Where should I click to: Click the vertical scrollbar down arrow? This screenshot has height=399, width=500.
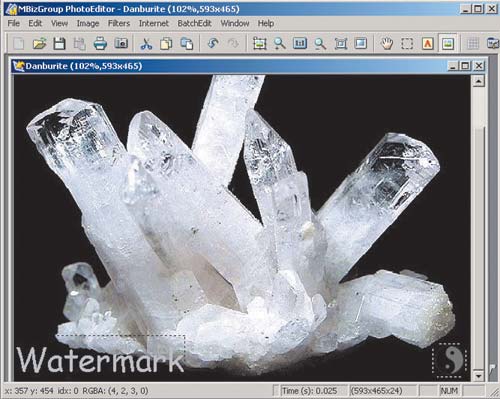[x=478, y=376]
